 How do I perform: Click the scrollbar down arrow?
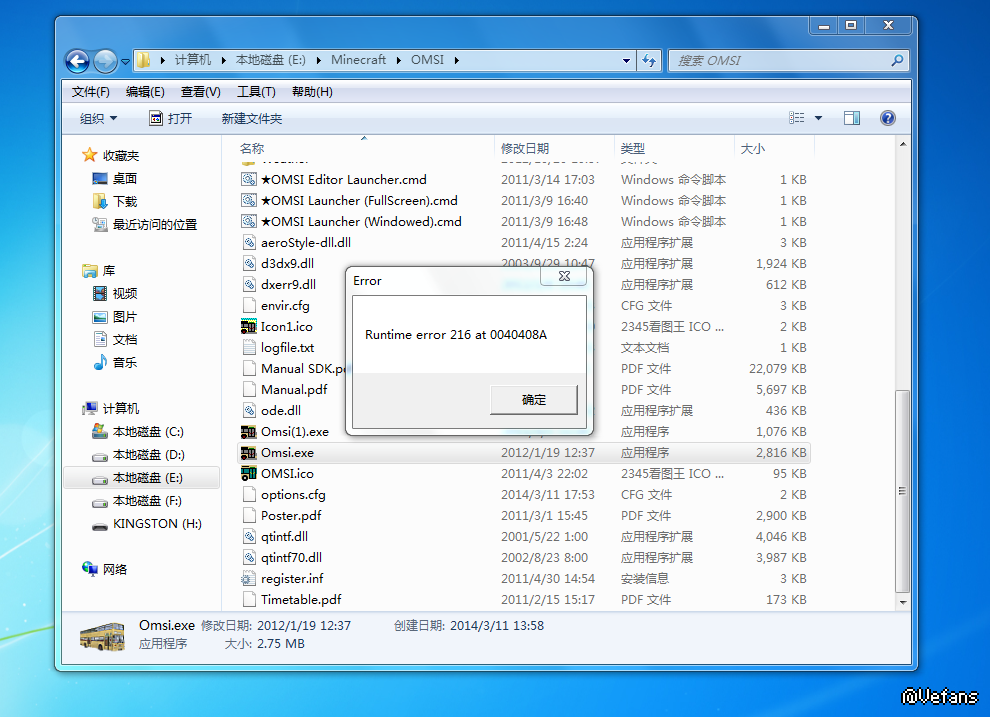[903, 602]
